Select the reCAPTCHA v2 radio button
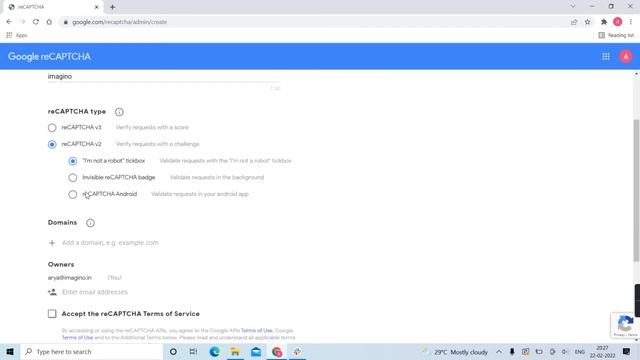This screenshot has width=640, height=360. 52,144
